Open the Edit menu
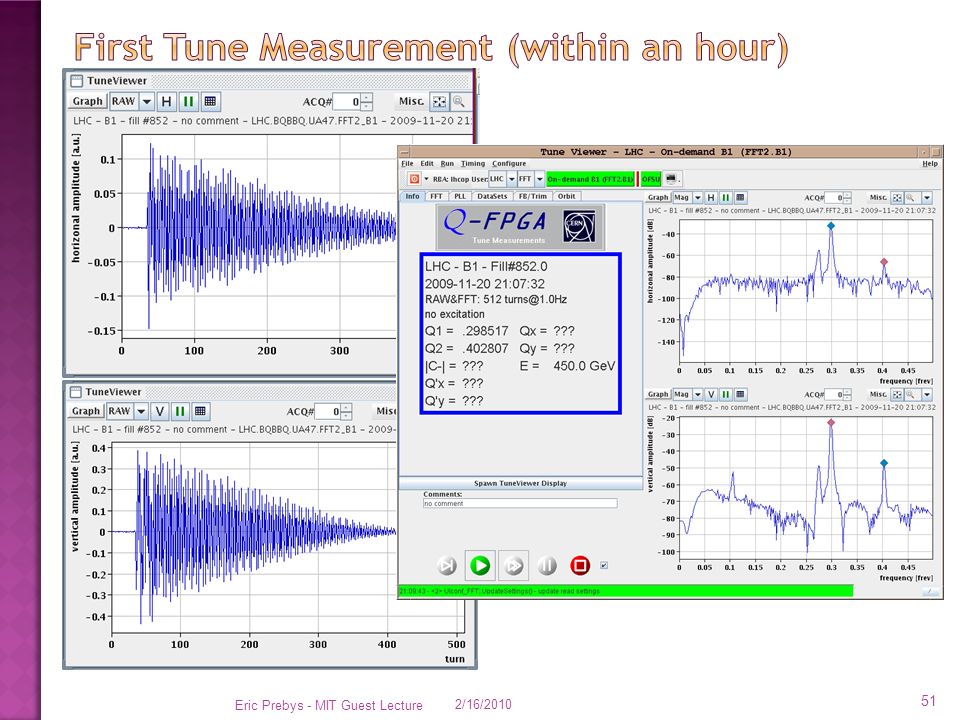This screenshot has height=720, width=960. (427, 163)
